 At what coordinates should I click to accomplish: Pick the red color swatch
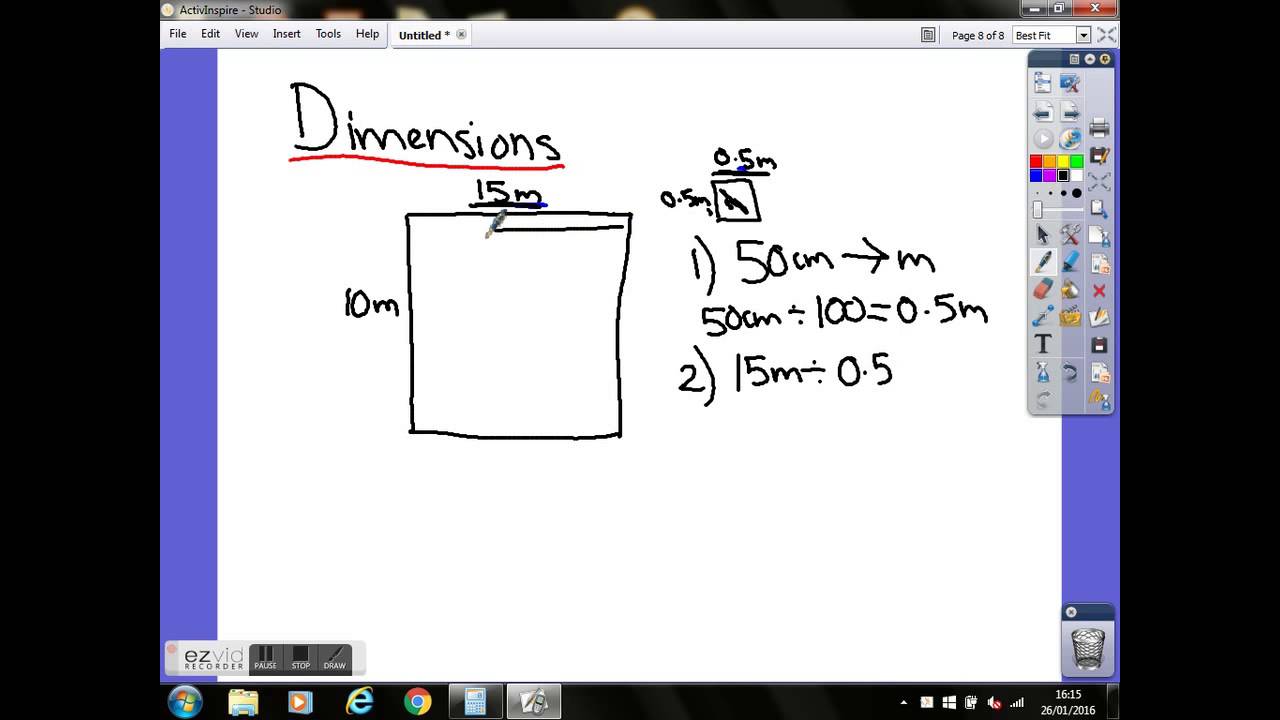(1036, 161)
